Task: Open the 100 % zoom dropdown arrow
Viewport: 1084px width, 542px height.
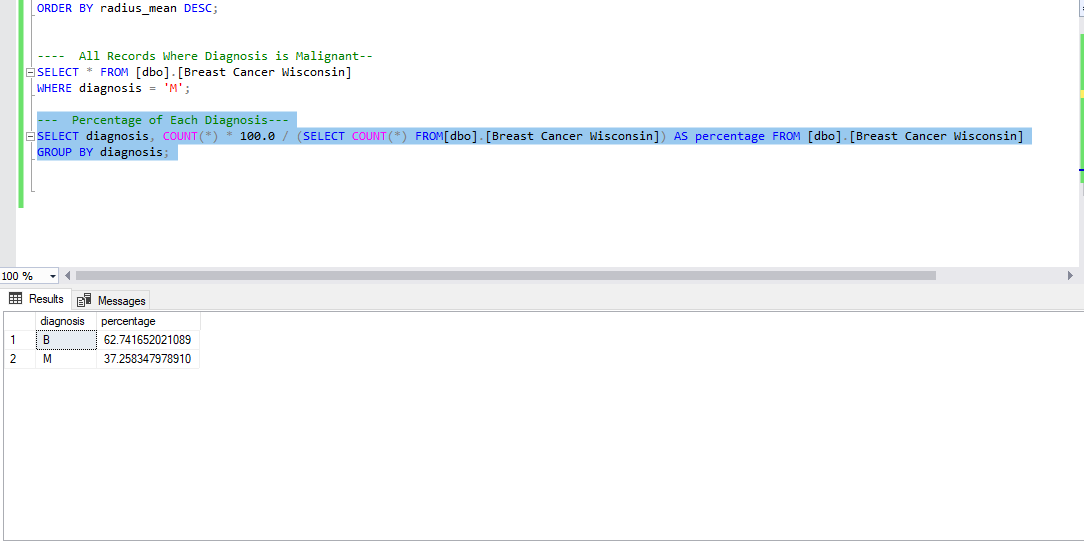Action: tap(53, 276)
